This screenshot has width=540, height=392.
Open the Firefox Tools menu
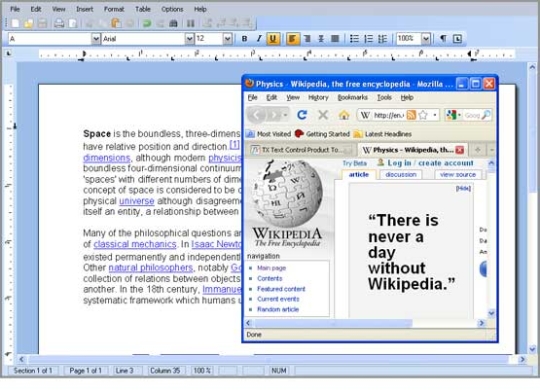tap(384, 97)
